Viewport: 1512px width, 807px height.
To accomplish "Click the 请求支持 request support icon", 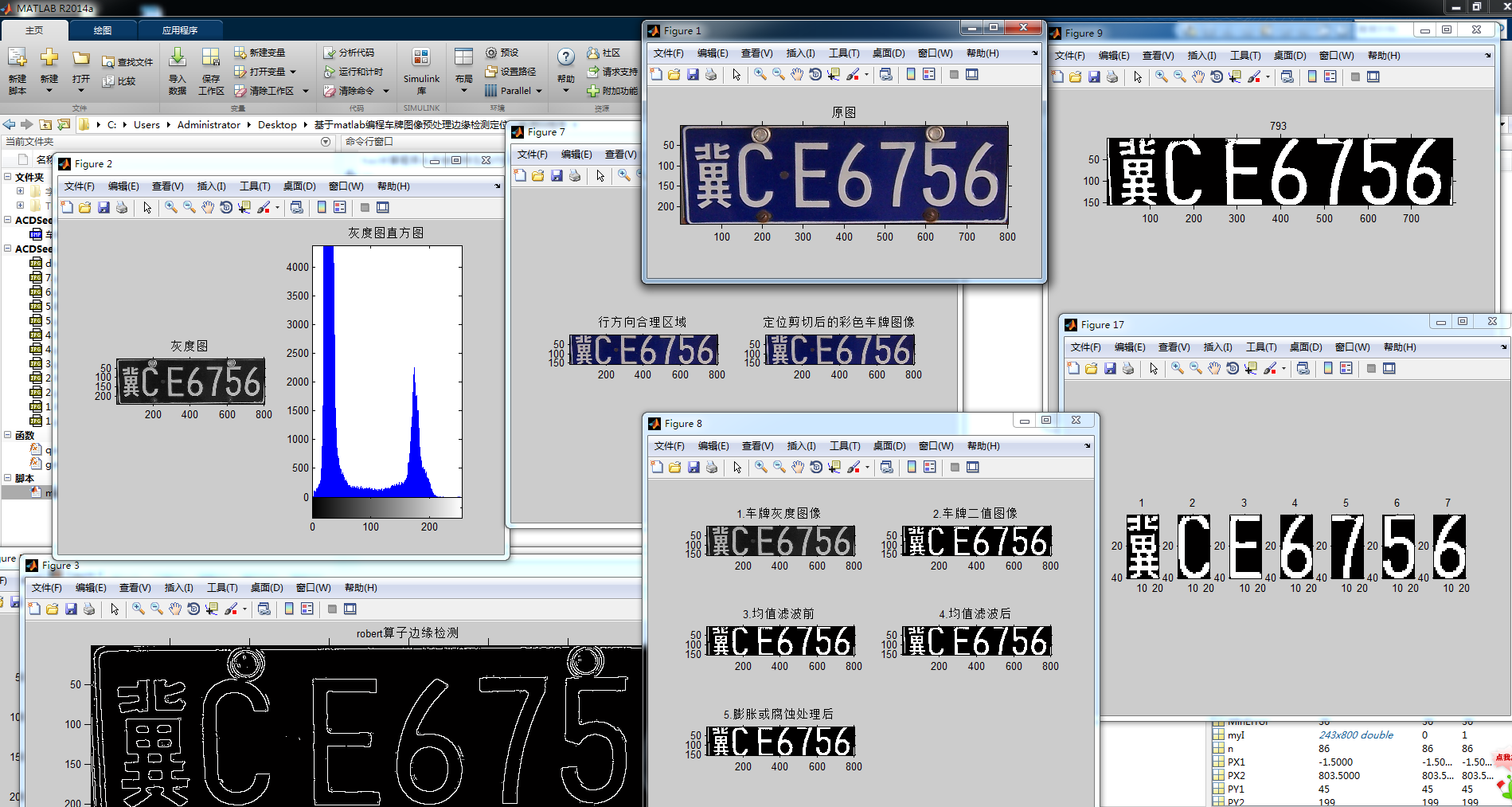I will (x=593, y=72).
